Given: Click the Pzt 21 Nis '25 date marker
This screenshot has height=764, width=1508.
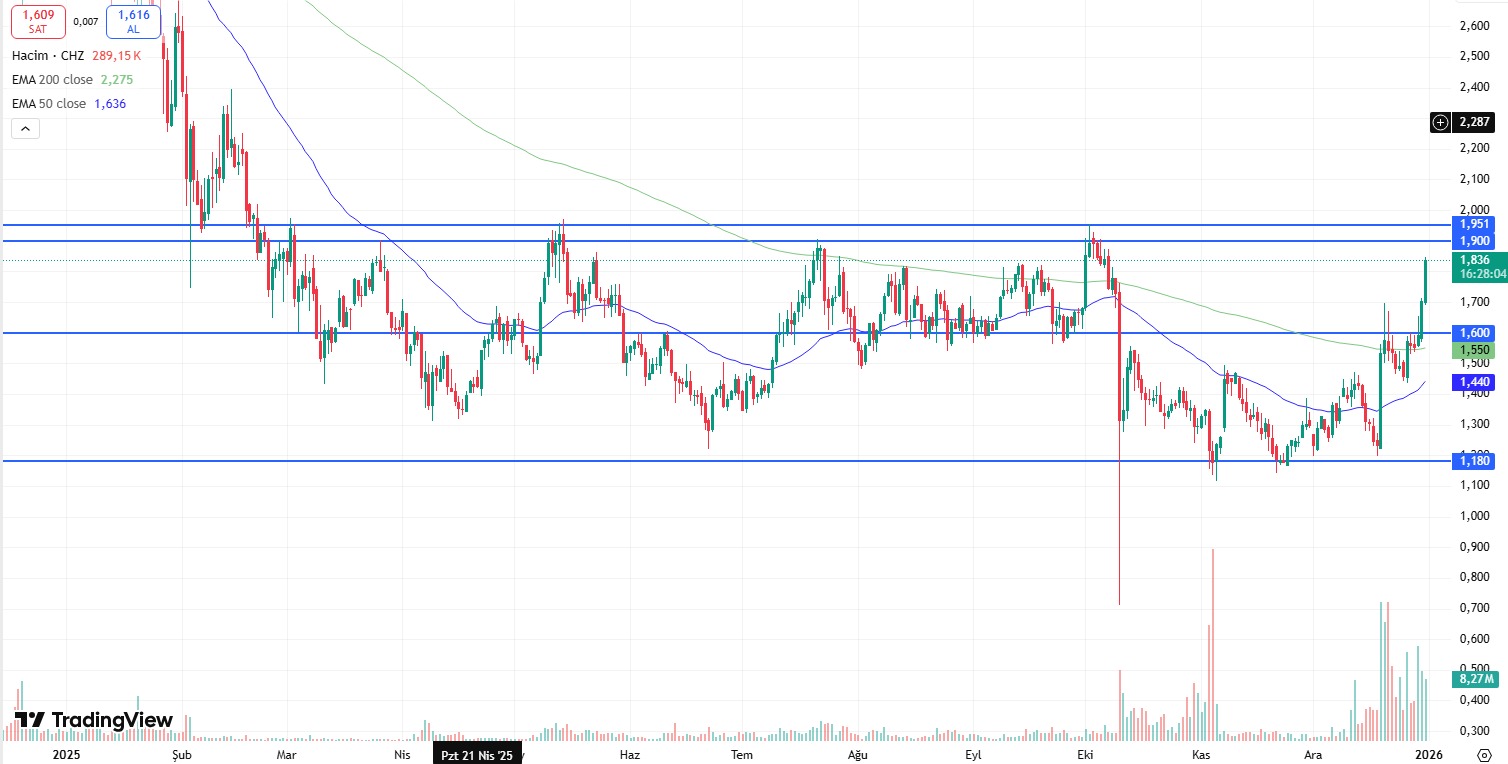Looking at the screenshot, I should pos(477,755).
